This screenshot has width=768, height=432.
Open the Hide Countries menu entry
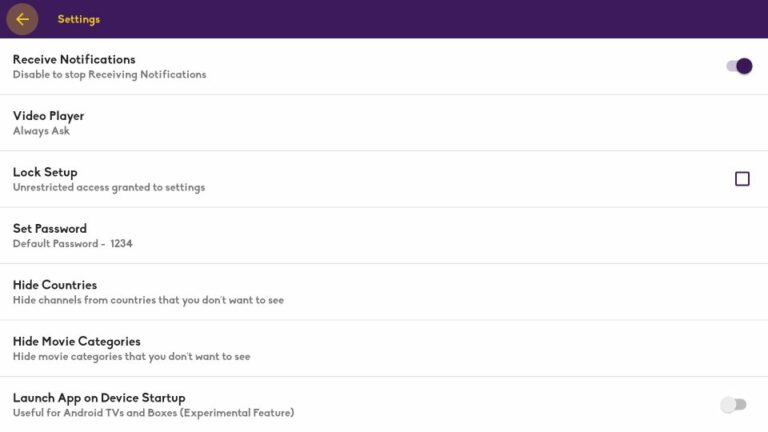tap(55, 285)
